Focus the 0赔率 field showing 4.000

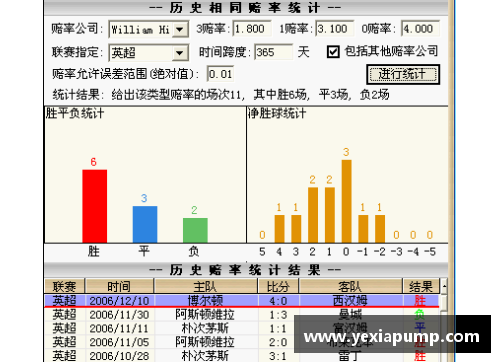421,29
